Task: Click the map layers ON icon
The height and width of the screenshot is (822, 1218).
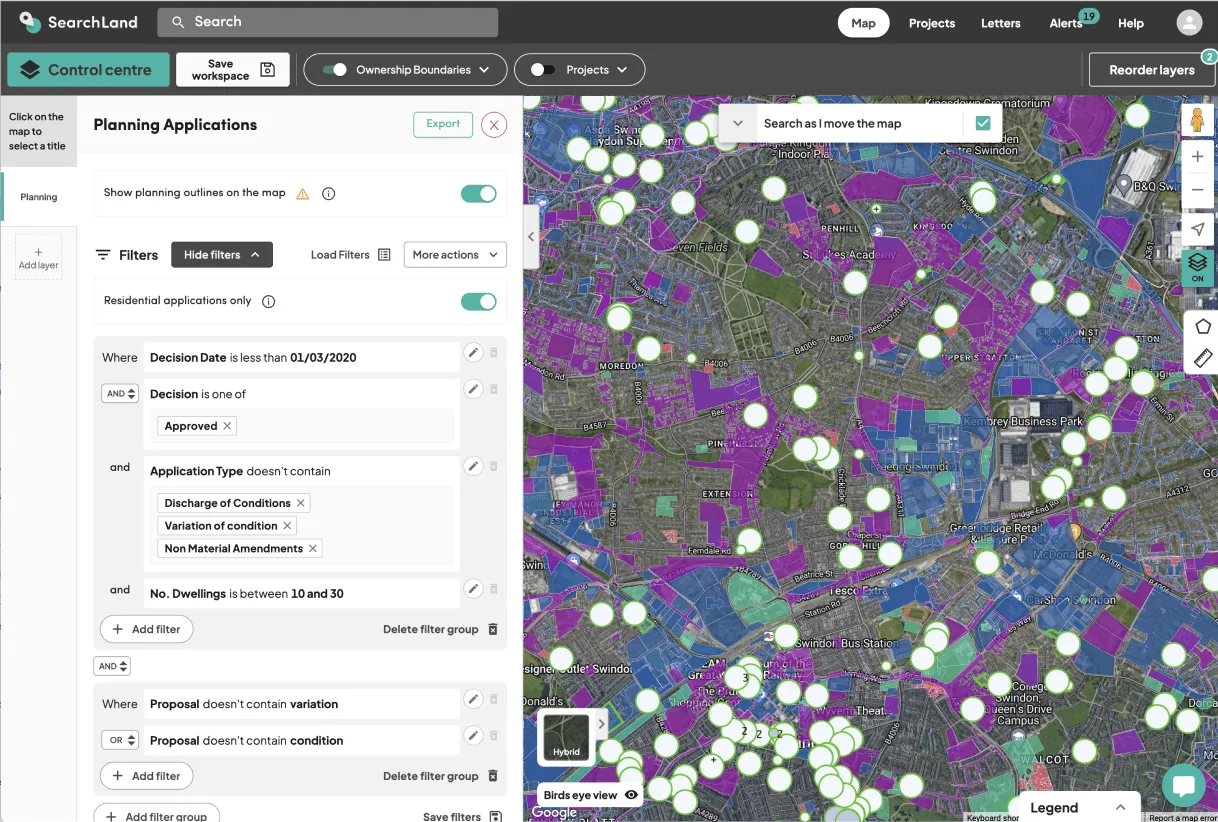Action: (x=1197, y=267)
